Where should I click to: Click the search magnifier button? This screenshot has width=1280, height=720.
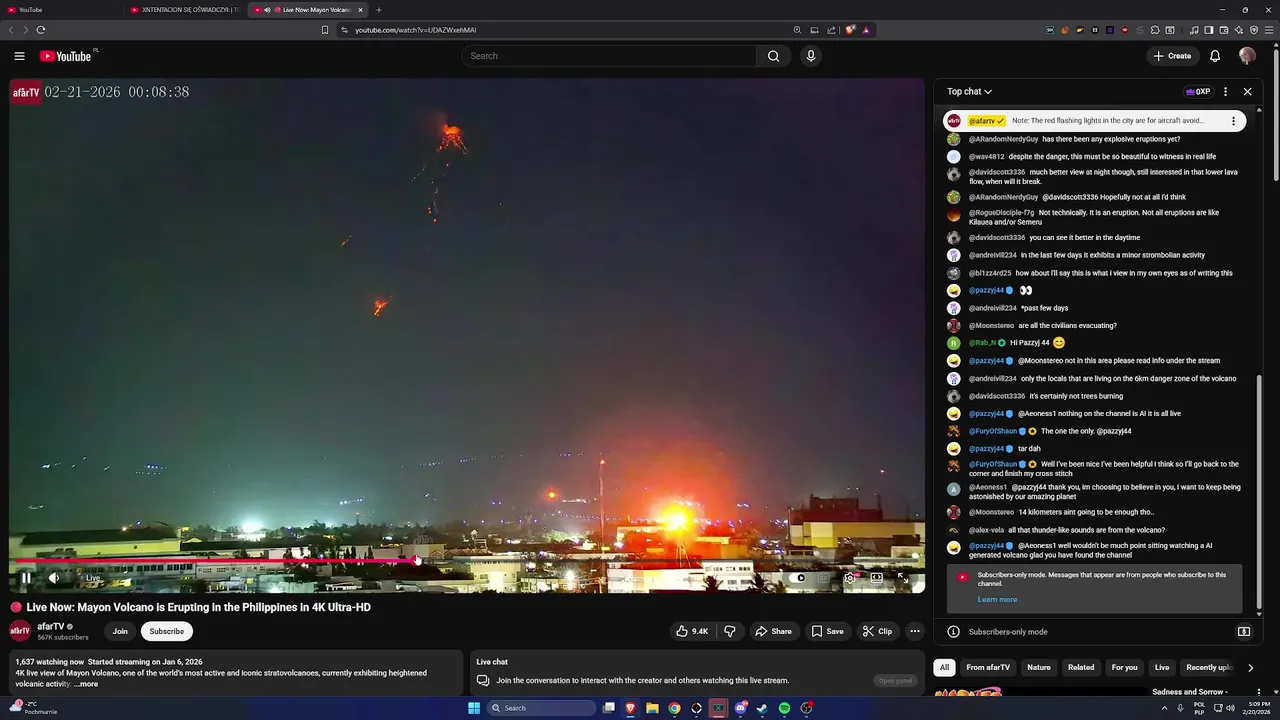[x=773, y=56]
